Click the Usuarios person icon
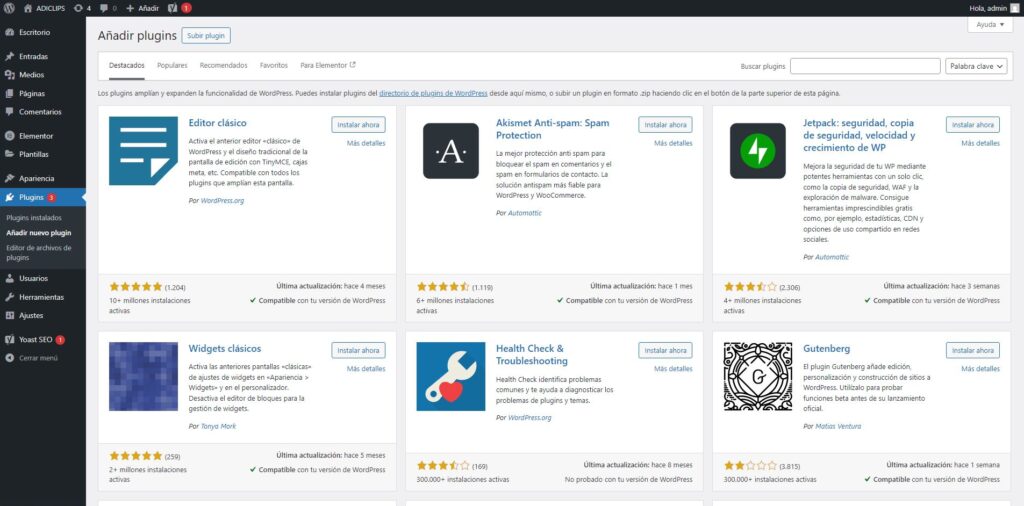The height and width of the screenshot is (506, 1024). pos(9,278)
